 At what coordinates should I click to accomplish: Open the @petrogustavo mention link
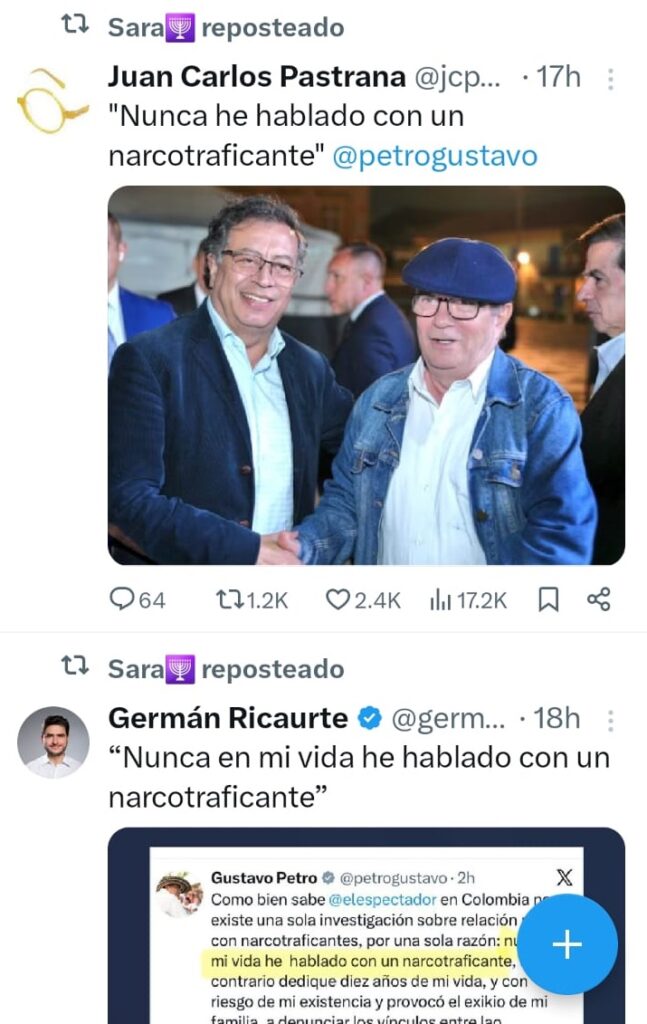coord(435,156)
